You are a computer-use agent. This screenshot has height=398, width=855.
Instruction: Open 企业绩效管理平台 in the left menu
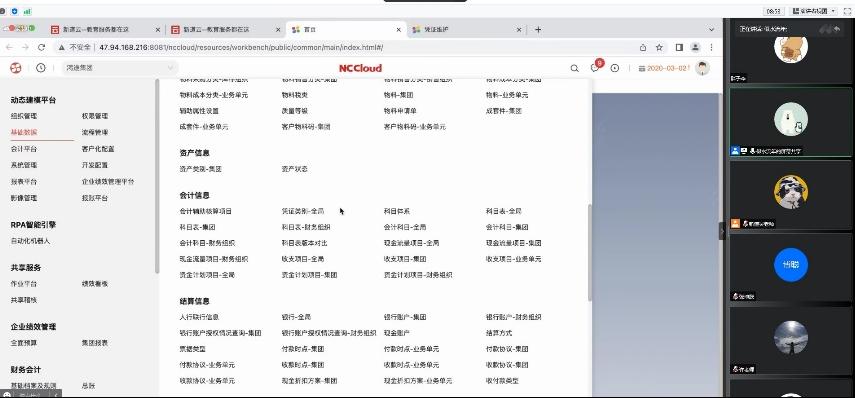(x=108, y=182)
